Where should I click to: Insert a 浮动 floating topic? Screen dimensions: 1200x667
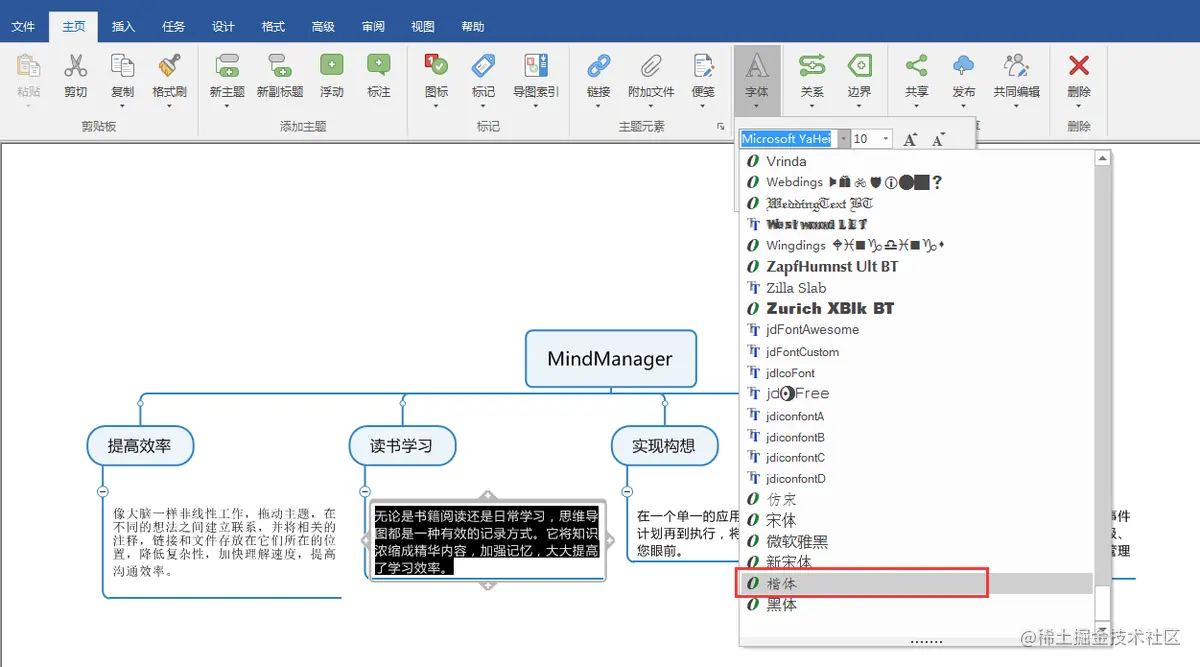click(331, 66)
